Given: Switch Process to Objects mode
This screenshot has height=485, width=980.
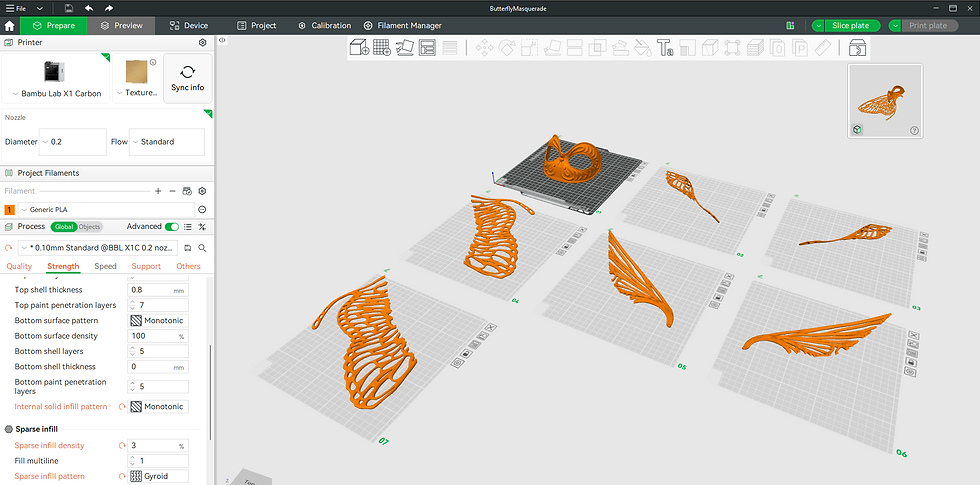Looking at the screenshot, I should pos(89,227).
